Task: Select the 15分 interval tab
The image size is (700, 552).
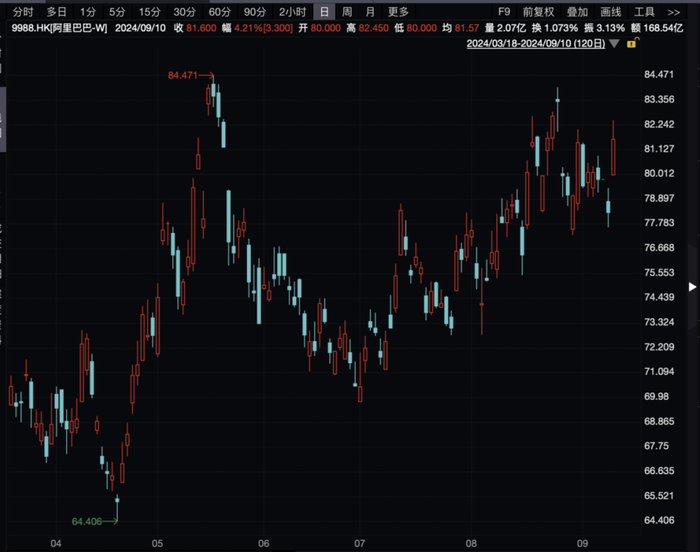Action: (150, 12)
